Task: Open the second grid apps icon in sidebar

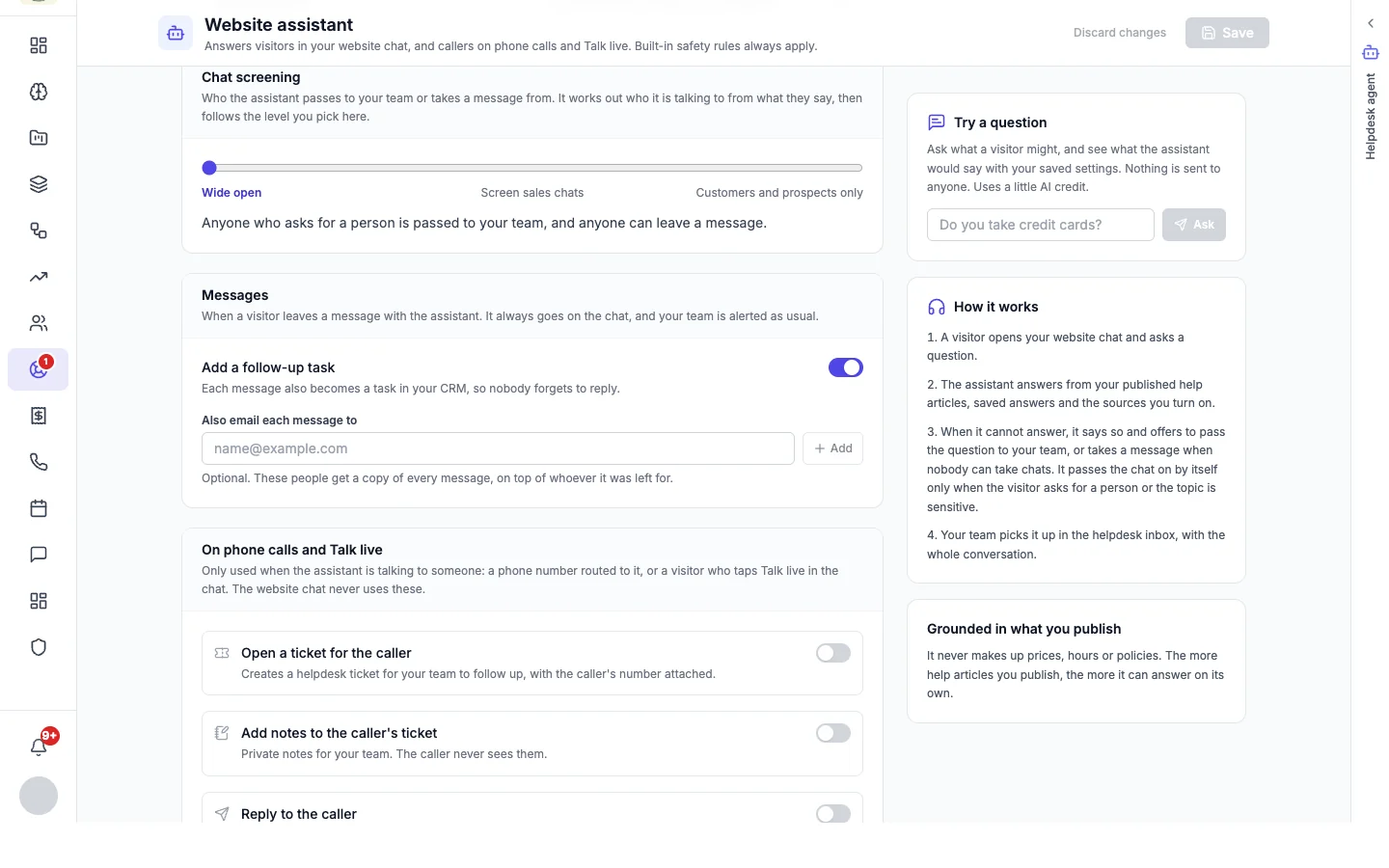Action: (39, 601)
